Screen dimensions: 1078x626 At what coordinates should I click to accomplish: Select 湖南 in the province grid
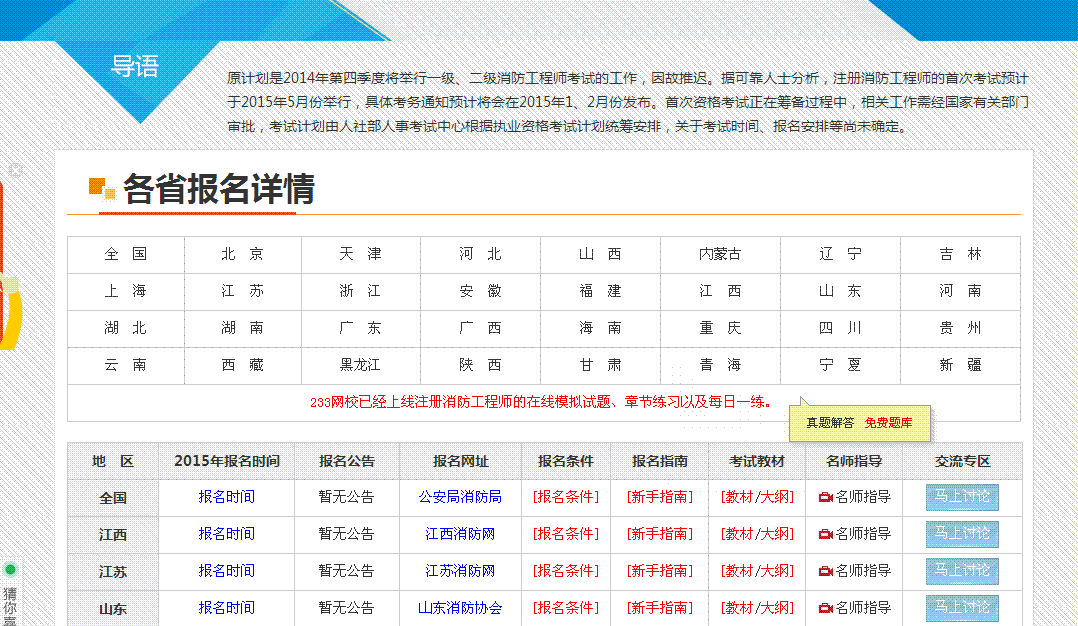[243, 328]
